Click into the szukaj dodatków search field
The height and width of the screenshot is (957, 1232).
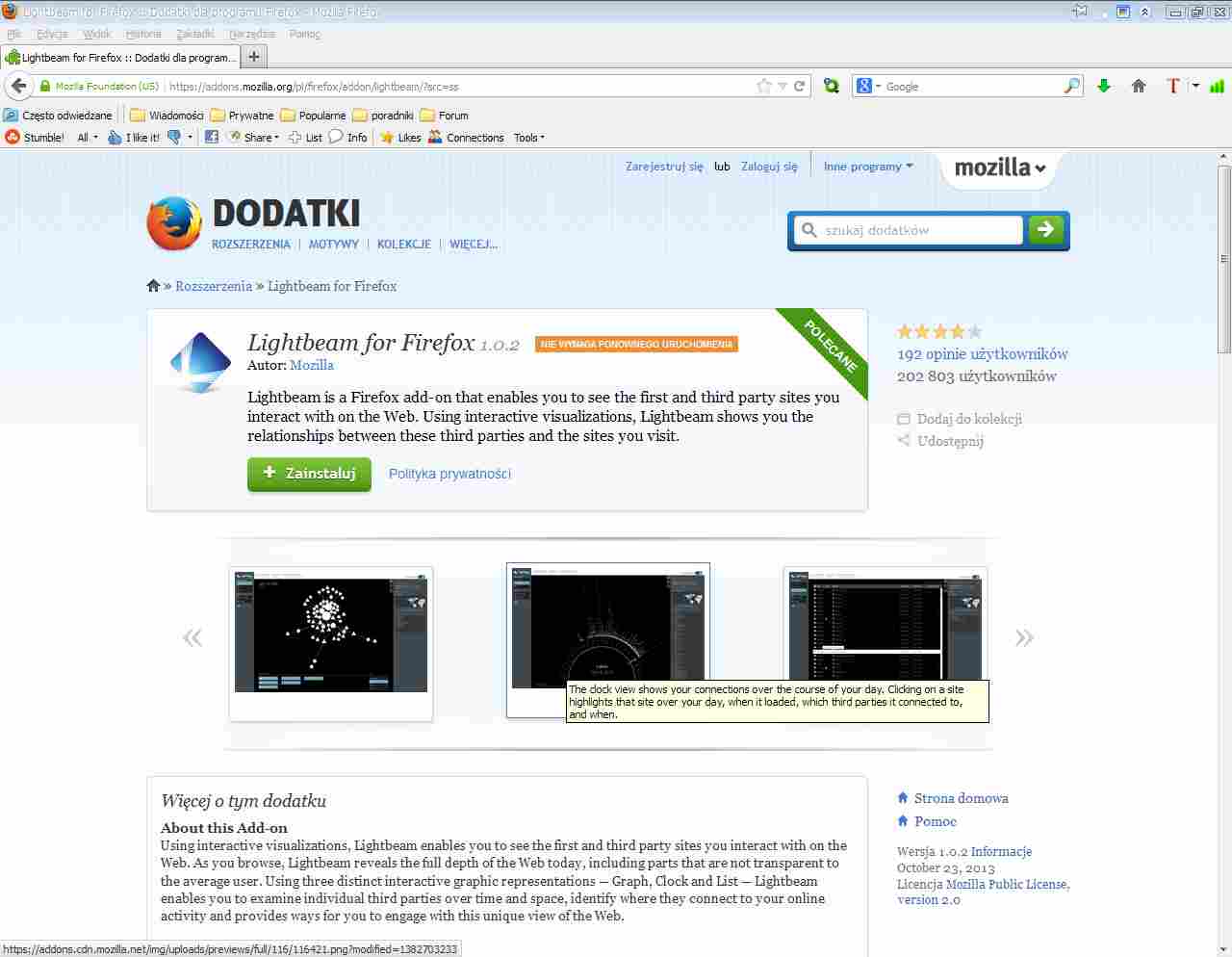click(909, 230)
